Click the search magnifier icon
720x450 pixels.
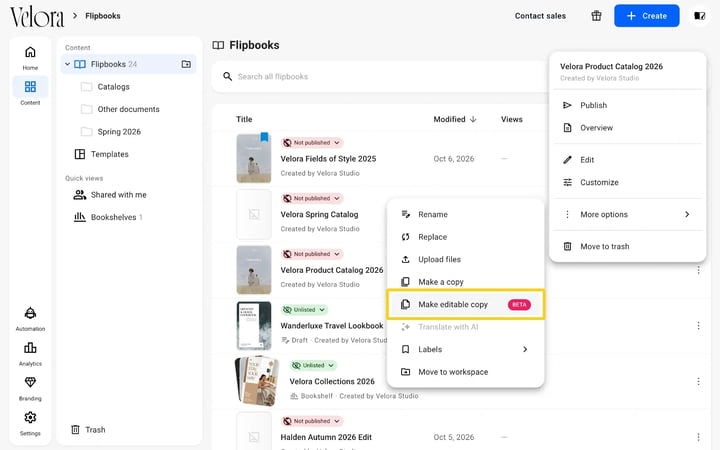click(x=227, y=77)
